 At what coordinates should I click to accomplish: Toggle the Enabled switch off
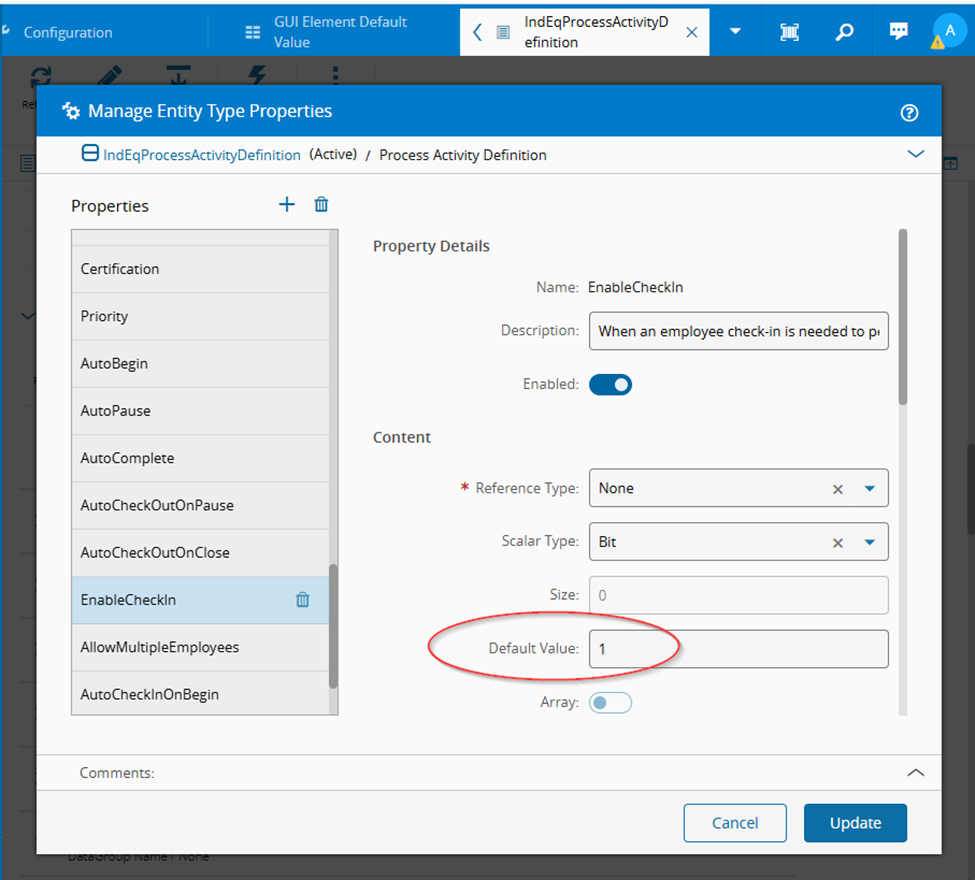pyautogui.click(x=610, y=384)
